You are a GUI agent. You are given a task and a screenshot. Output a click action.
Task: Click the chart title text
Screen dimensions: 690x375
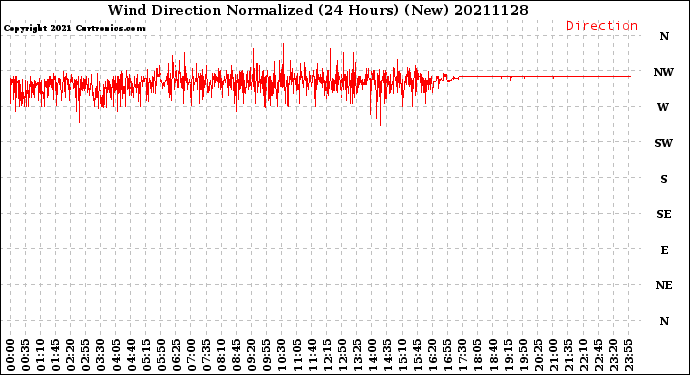tap(318, 10)
